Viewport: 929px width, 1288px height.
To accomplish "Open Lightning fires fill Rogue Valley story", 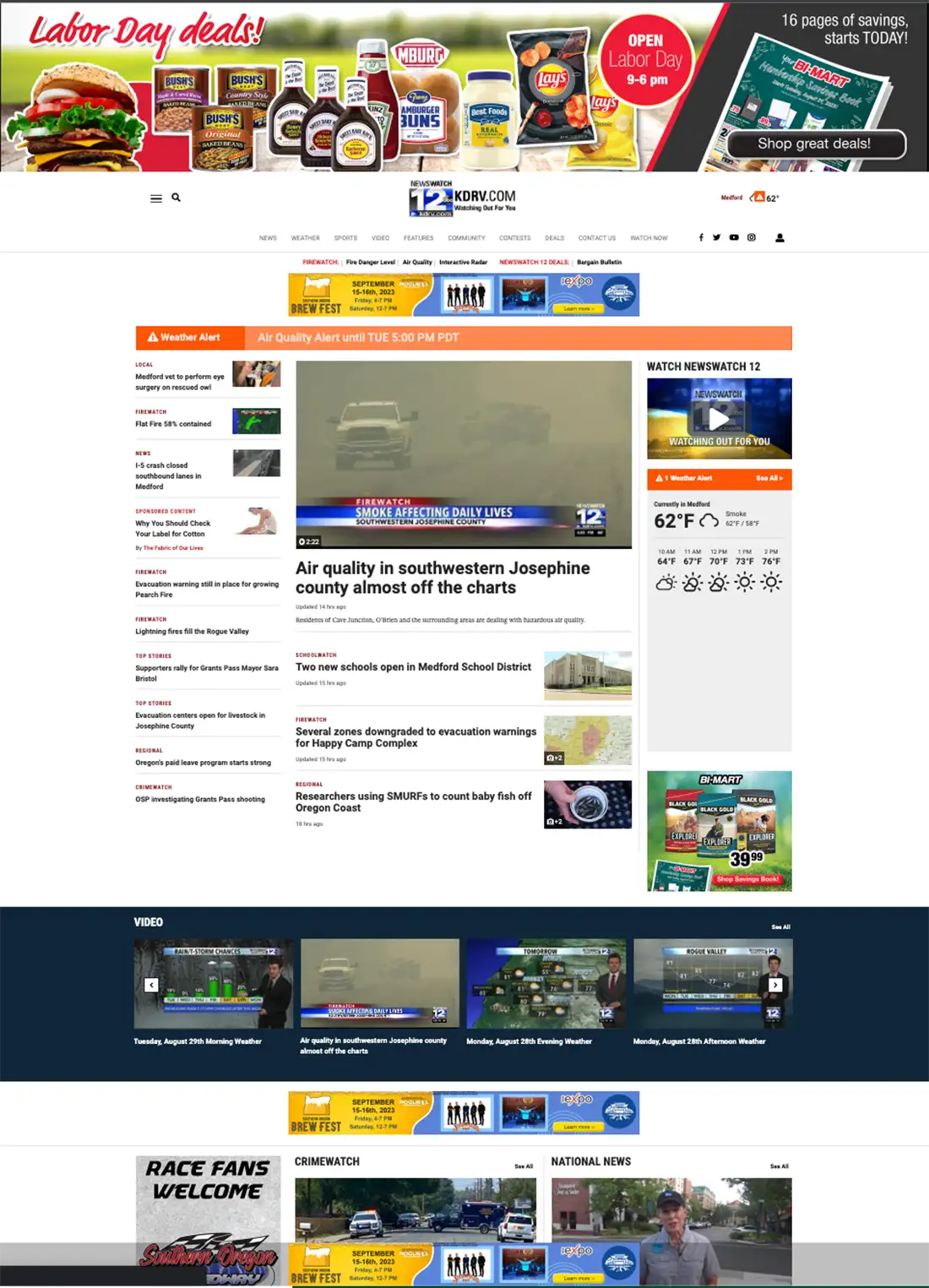I will coord(192,631).
